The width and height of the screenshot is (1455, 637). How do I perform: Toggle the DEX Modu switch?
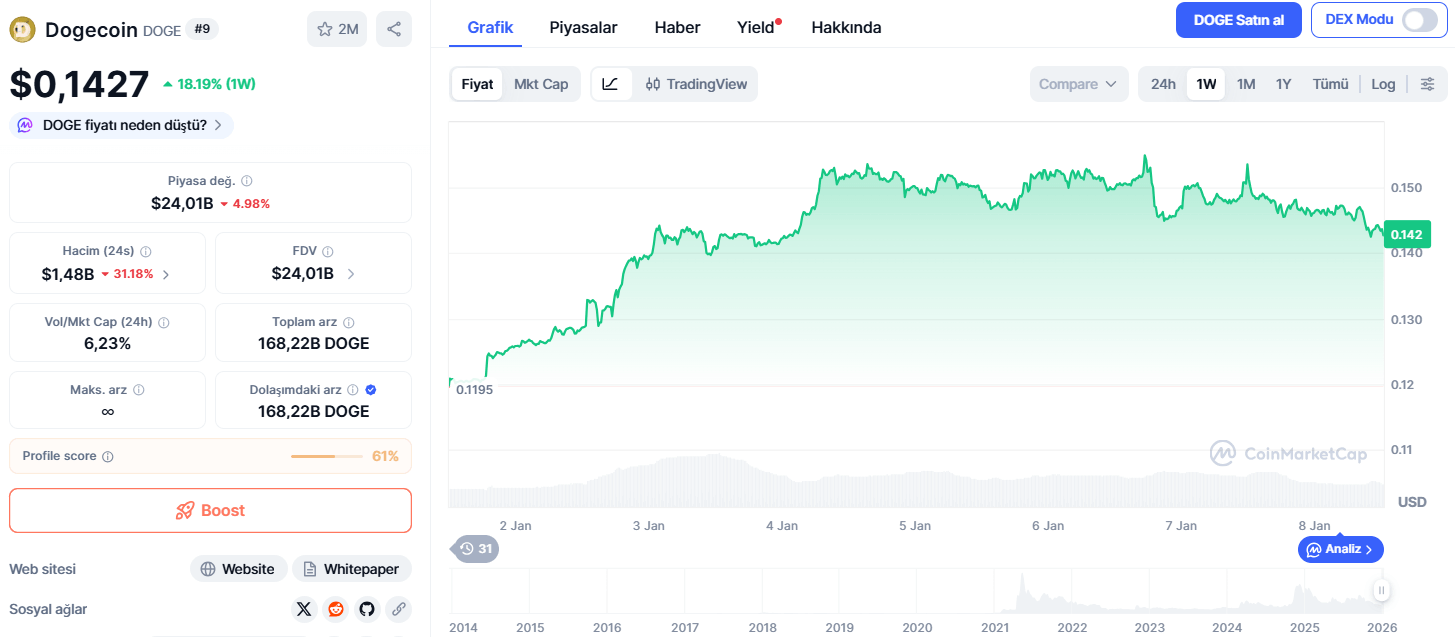click(1419, 20)
